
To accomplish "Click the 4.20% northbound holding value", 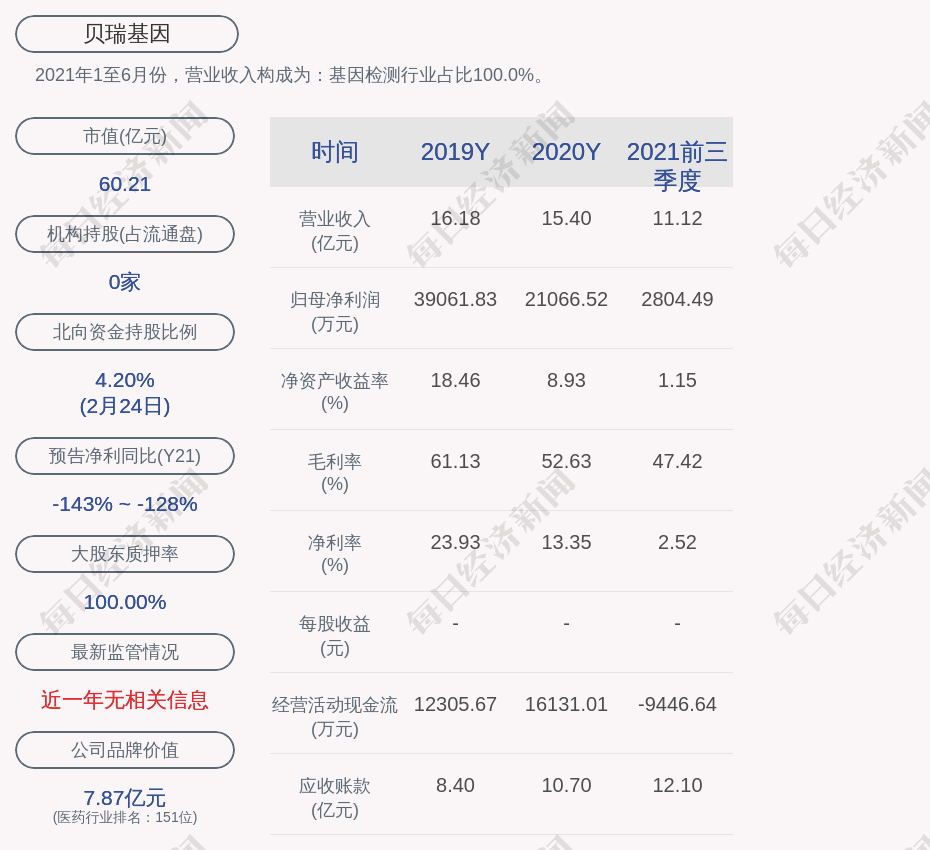I will (x=125, y=380).
